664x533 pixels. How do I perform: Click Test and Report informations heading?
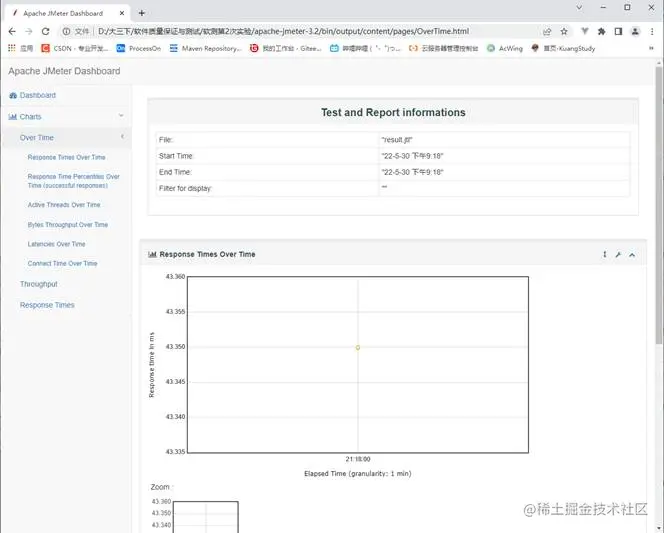(x=393, y=112)
